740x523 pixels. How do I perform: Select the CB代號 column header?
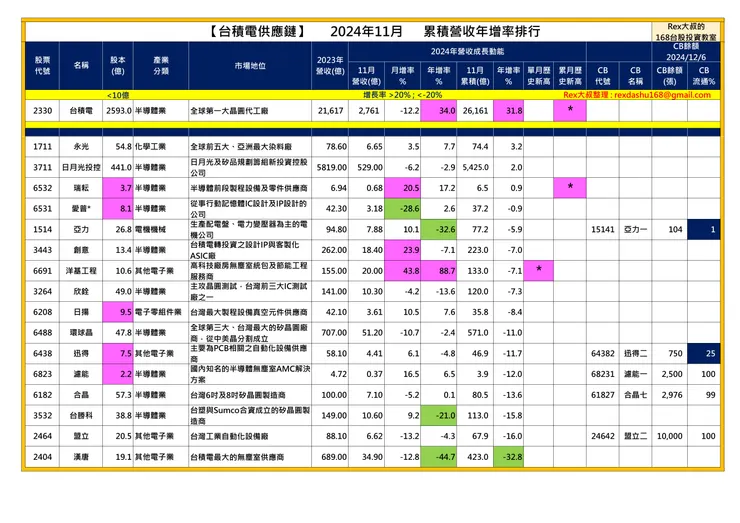click(x=603, y=76)
